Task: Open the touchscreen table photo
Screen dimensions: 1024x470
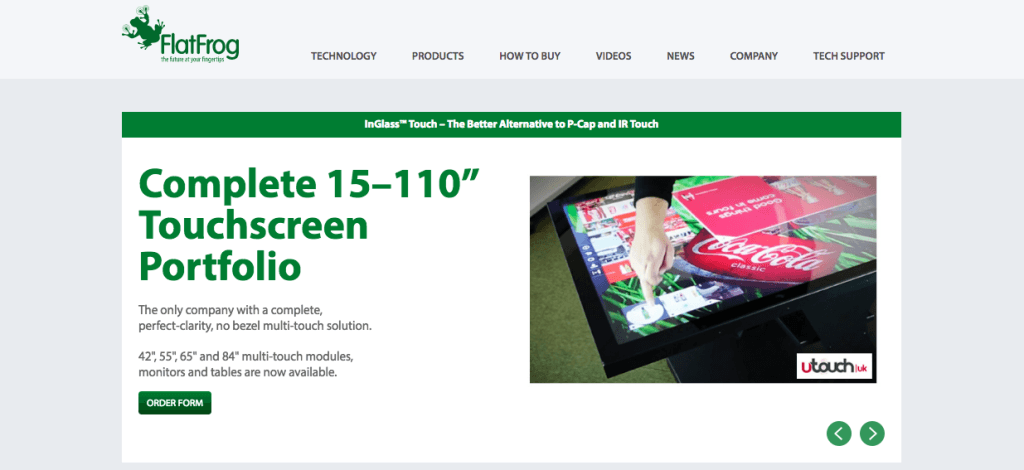Action: click(703, 279)
